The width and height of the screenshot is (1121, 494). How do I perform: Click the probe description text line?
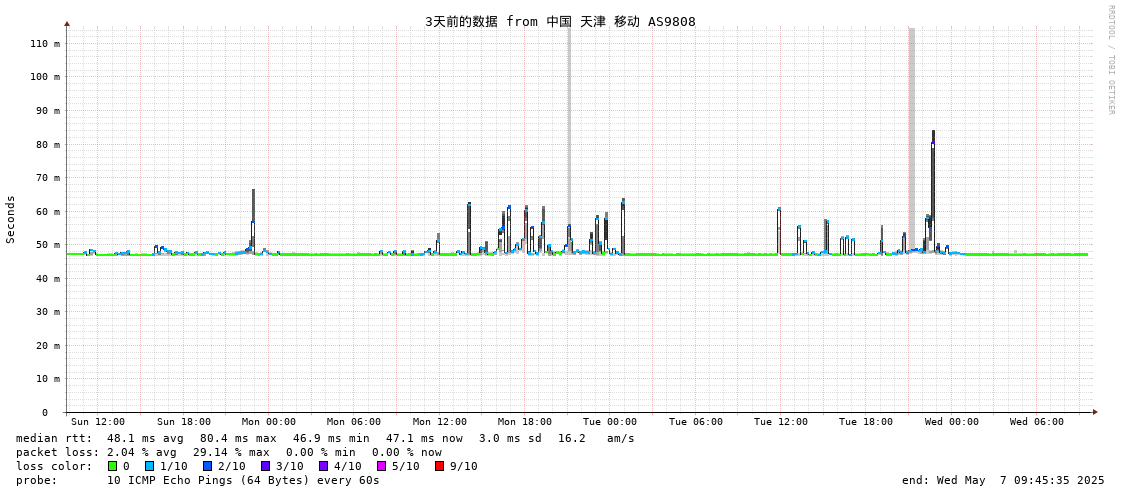tap(243, 480)
